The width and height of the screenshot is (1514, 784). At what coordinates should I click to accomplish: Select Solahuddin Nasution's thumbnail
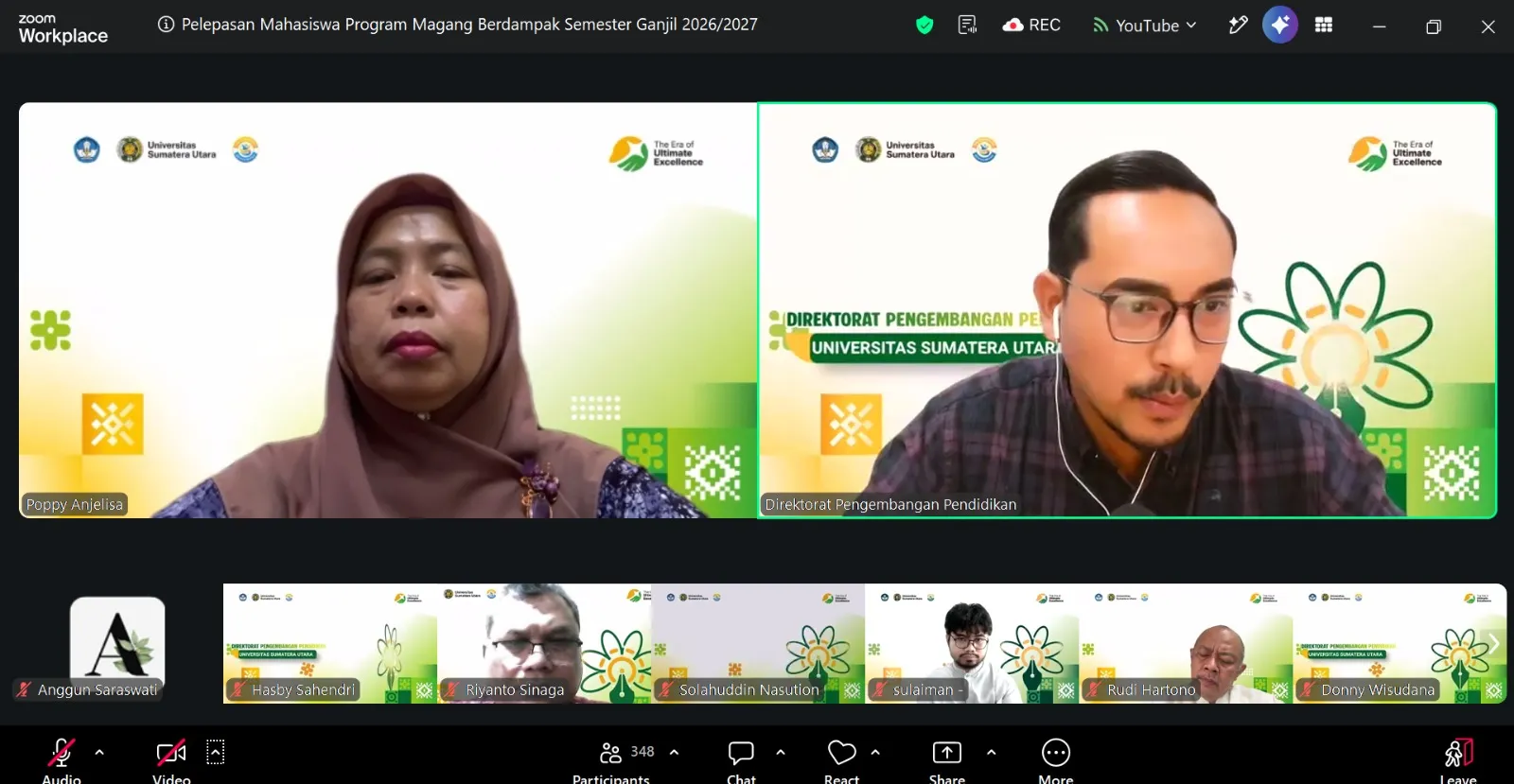(x=758, y=644)
